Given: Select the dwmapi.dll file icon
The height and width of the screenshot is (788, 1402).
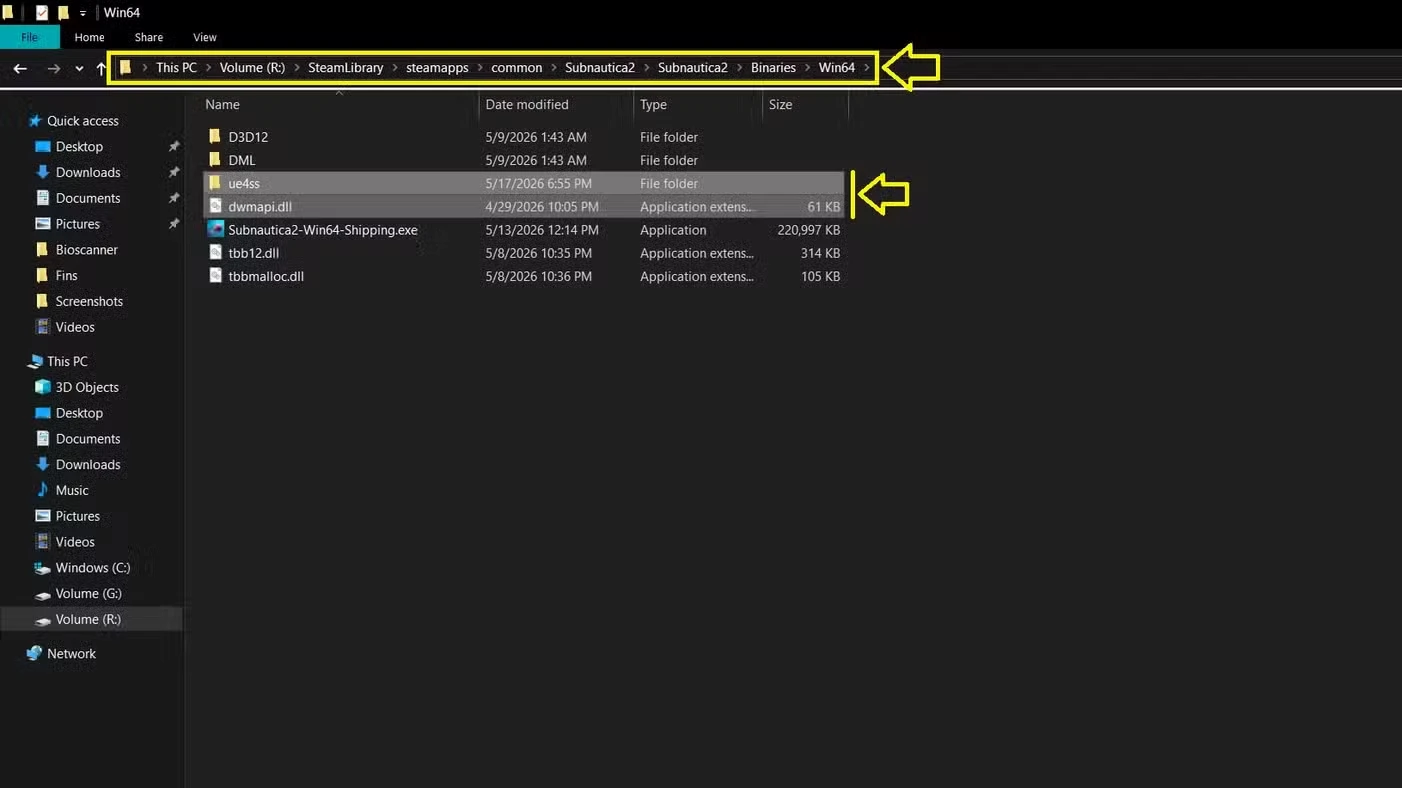Looking at the screenshot, I should tap(214, 206).
